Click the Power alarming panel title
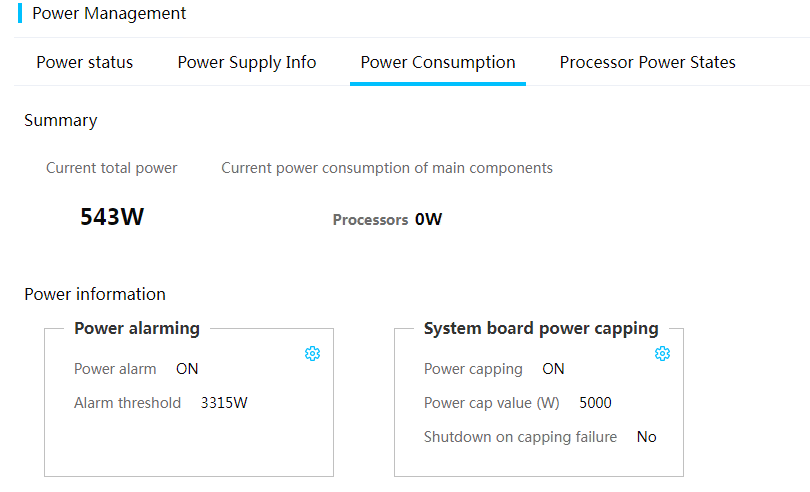This screenshot has height=492, width=810. (137, 329)
